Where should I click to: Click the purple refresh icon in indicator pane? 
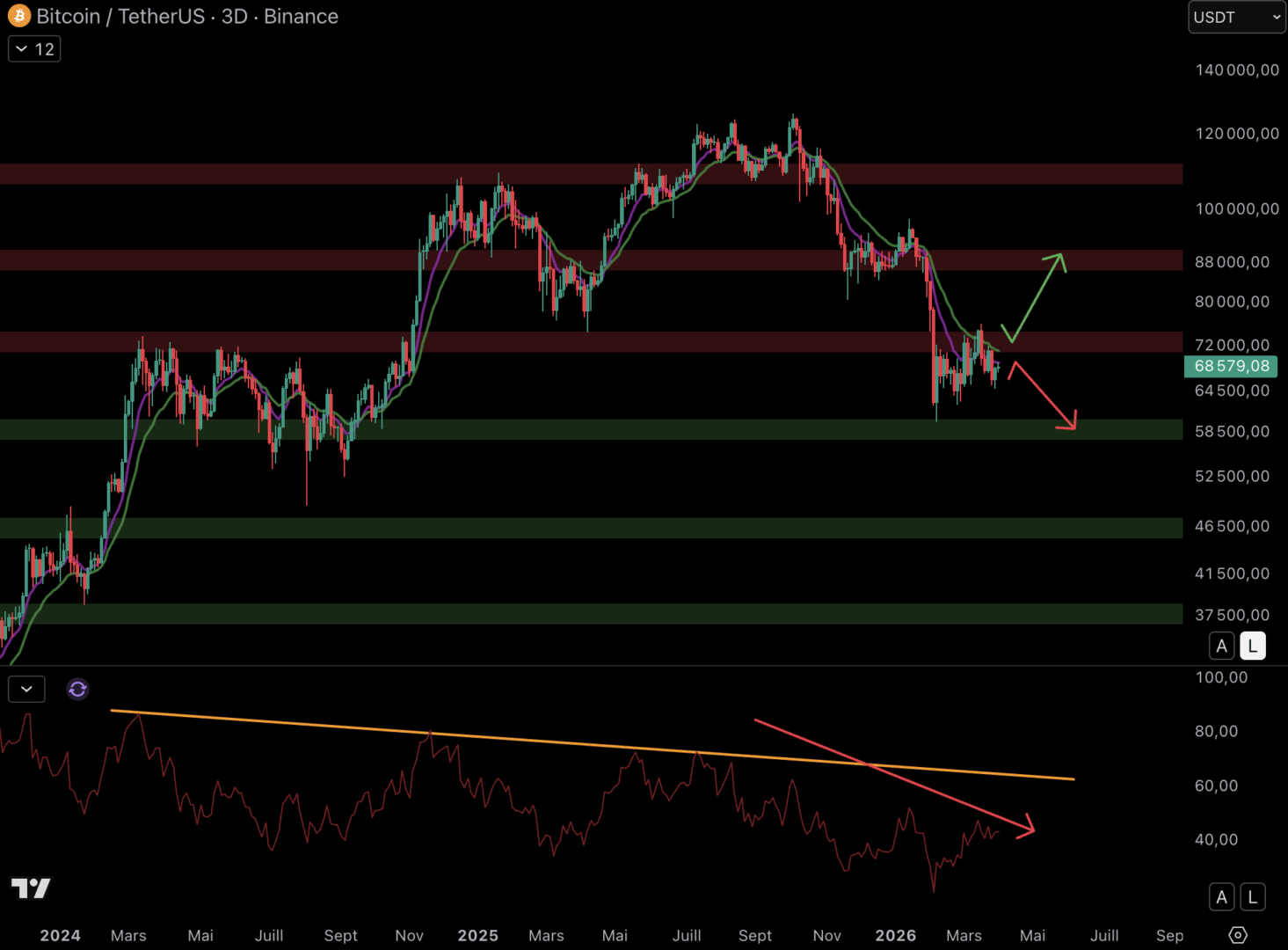pyautogui.click(x=77, y=690)
